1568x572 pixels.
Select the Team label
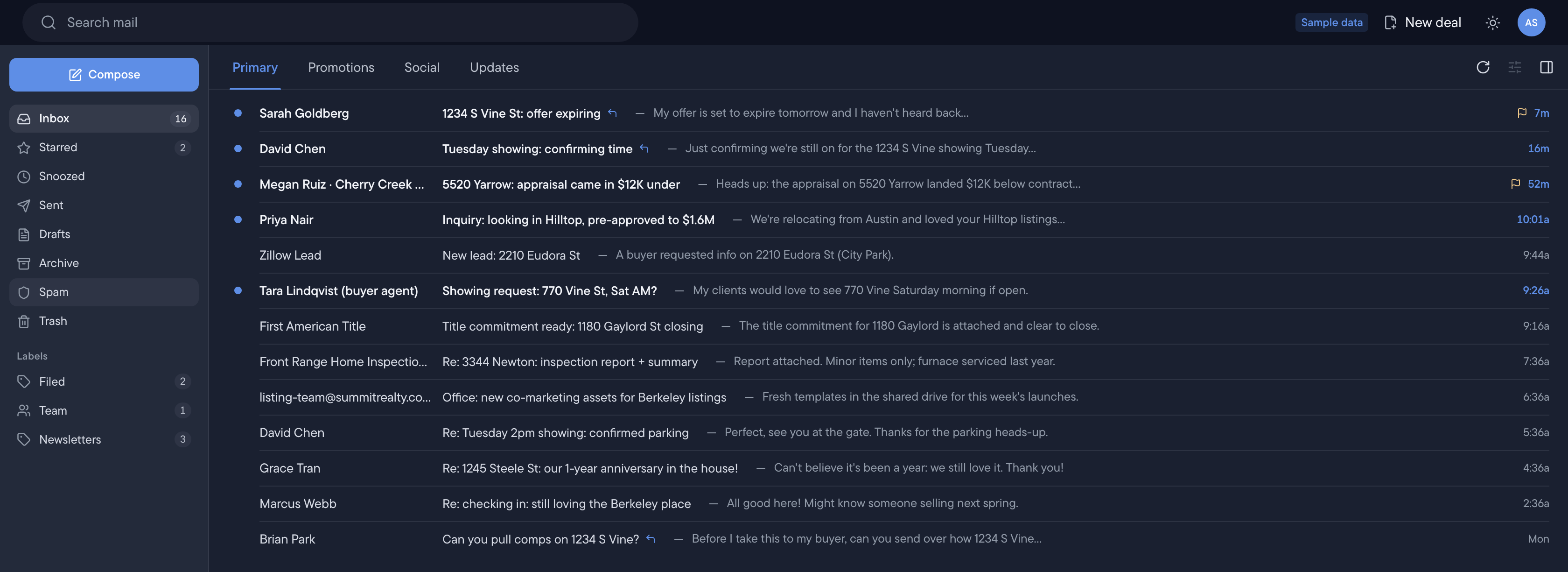coord(104,410)
